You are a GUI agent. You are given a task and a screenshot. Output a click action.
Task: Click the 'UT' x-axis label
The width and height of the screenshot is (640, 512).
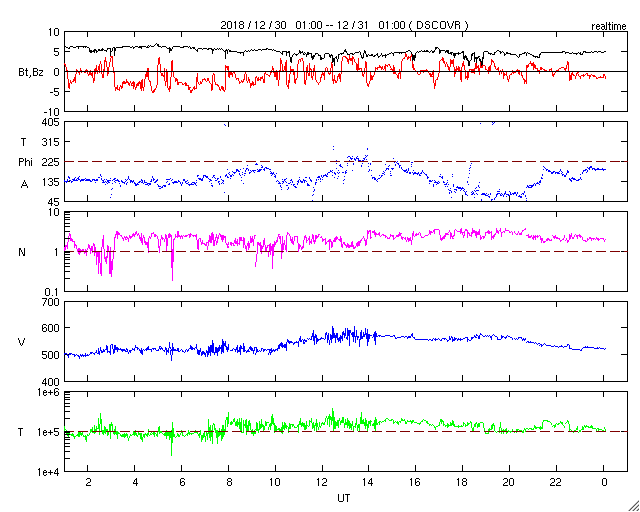343,498
